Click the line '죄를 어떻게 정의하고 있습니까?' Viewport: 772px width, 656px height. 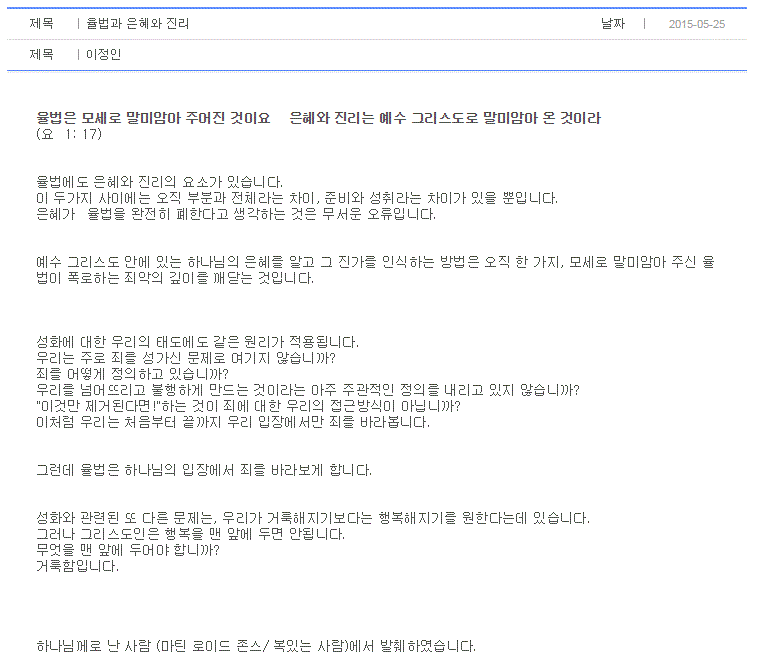coord(132,374)
